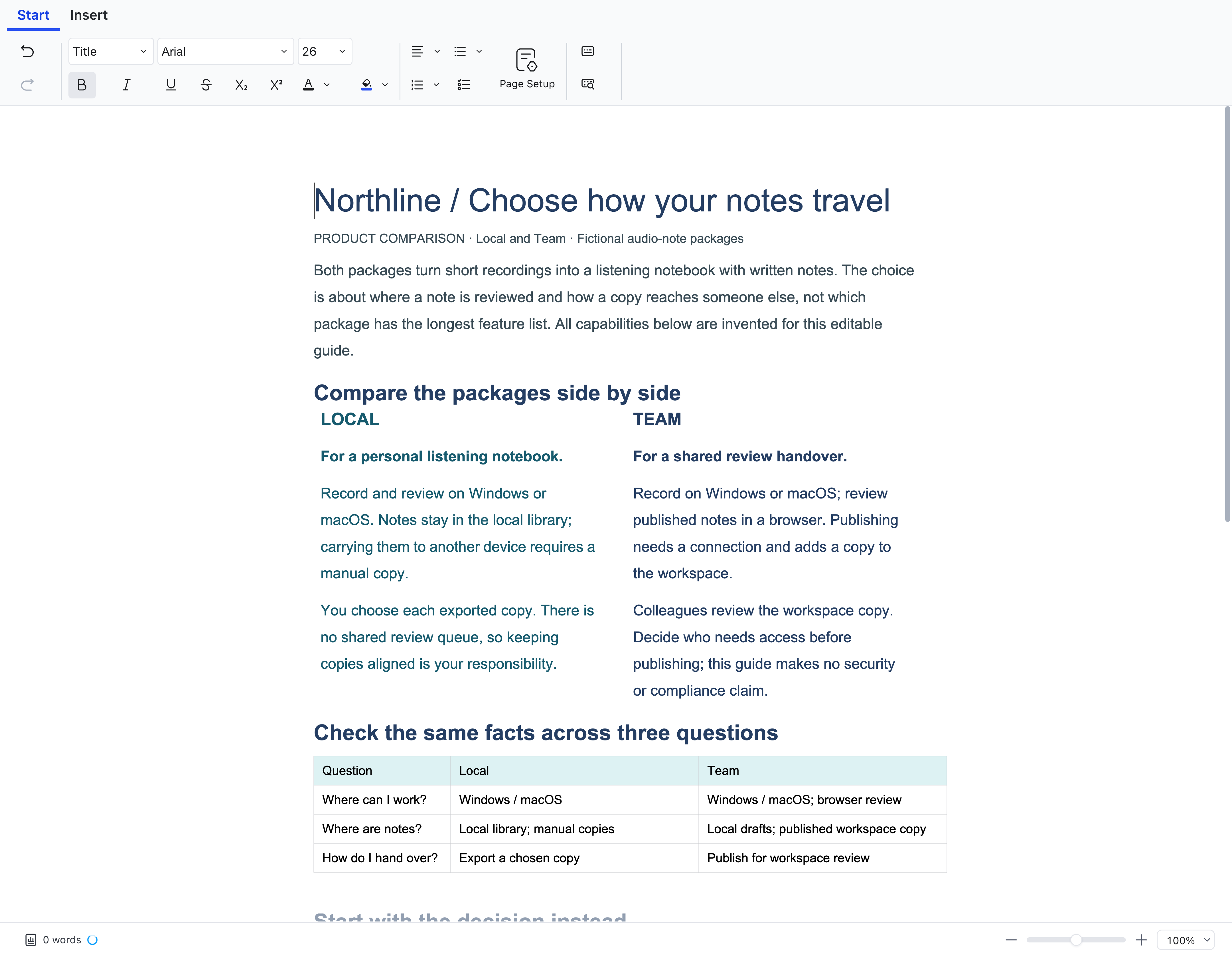Viewport: 1232px width, 957px height.
Task: Toggle Subscript formatting
Action: point(241,85)
